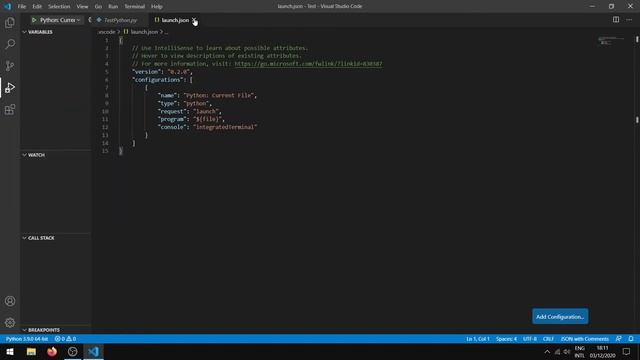640x360 pixels.
Task: Start debugging with green play icon
Action: click(34, 20)
